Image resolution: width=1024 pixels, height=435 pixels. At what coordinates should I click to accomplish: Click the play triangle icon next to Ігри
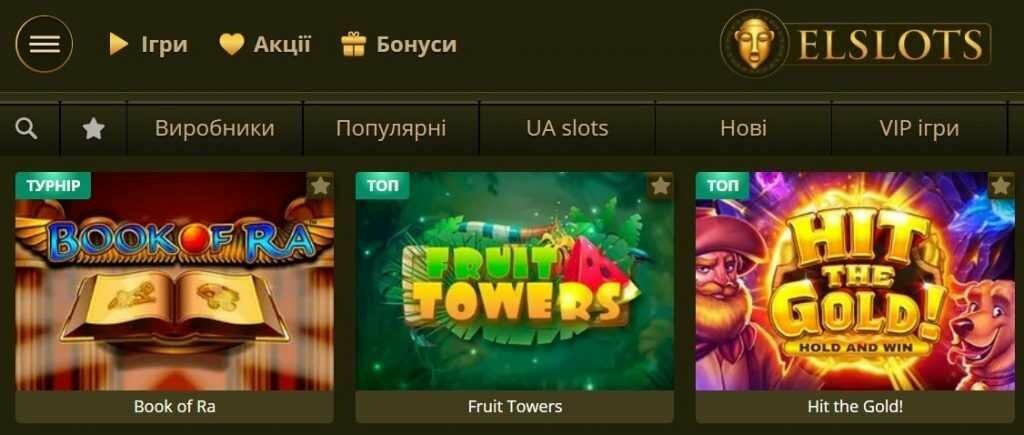click(119, 44)
